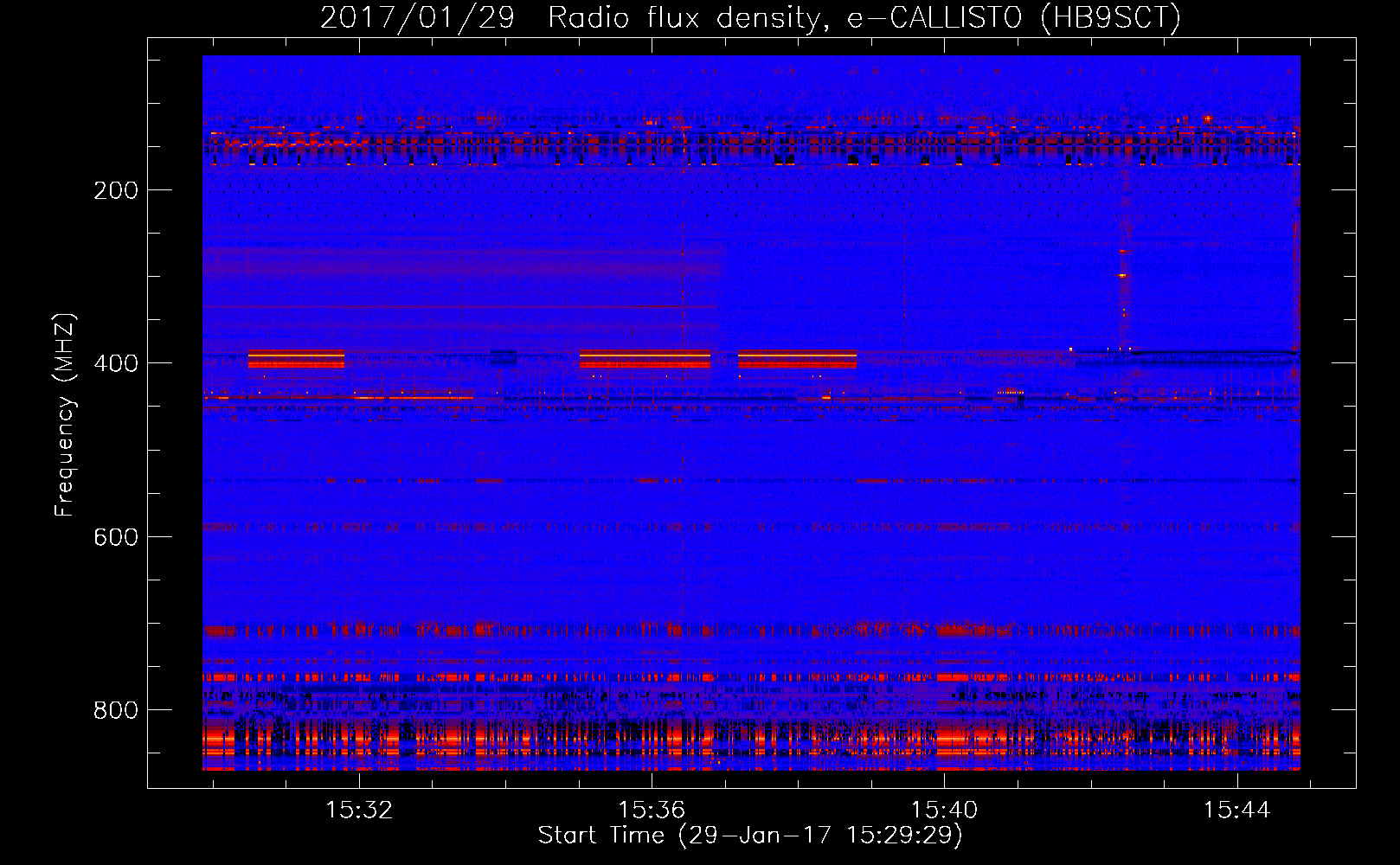Click the 15:32 time axis label
Image resolution: width=1400 pixels, height=865 pixels.
coord(358,810)
